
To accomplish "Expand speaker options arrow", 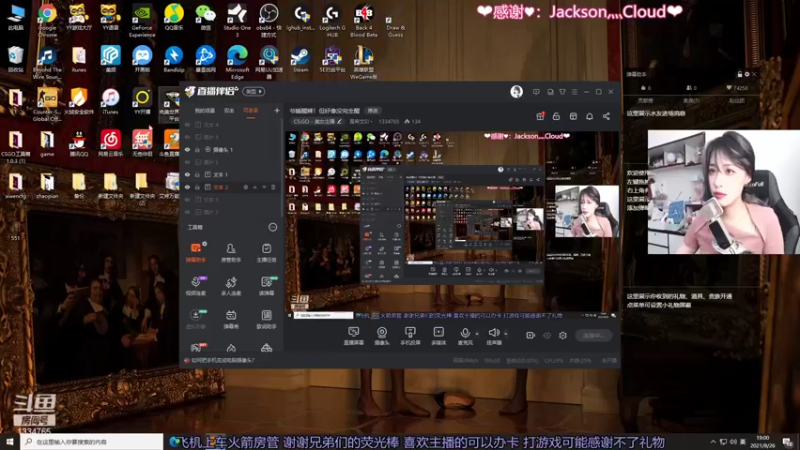I will pyautogui.click(x=506, y=334).
